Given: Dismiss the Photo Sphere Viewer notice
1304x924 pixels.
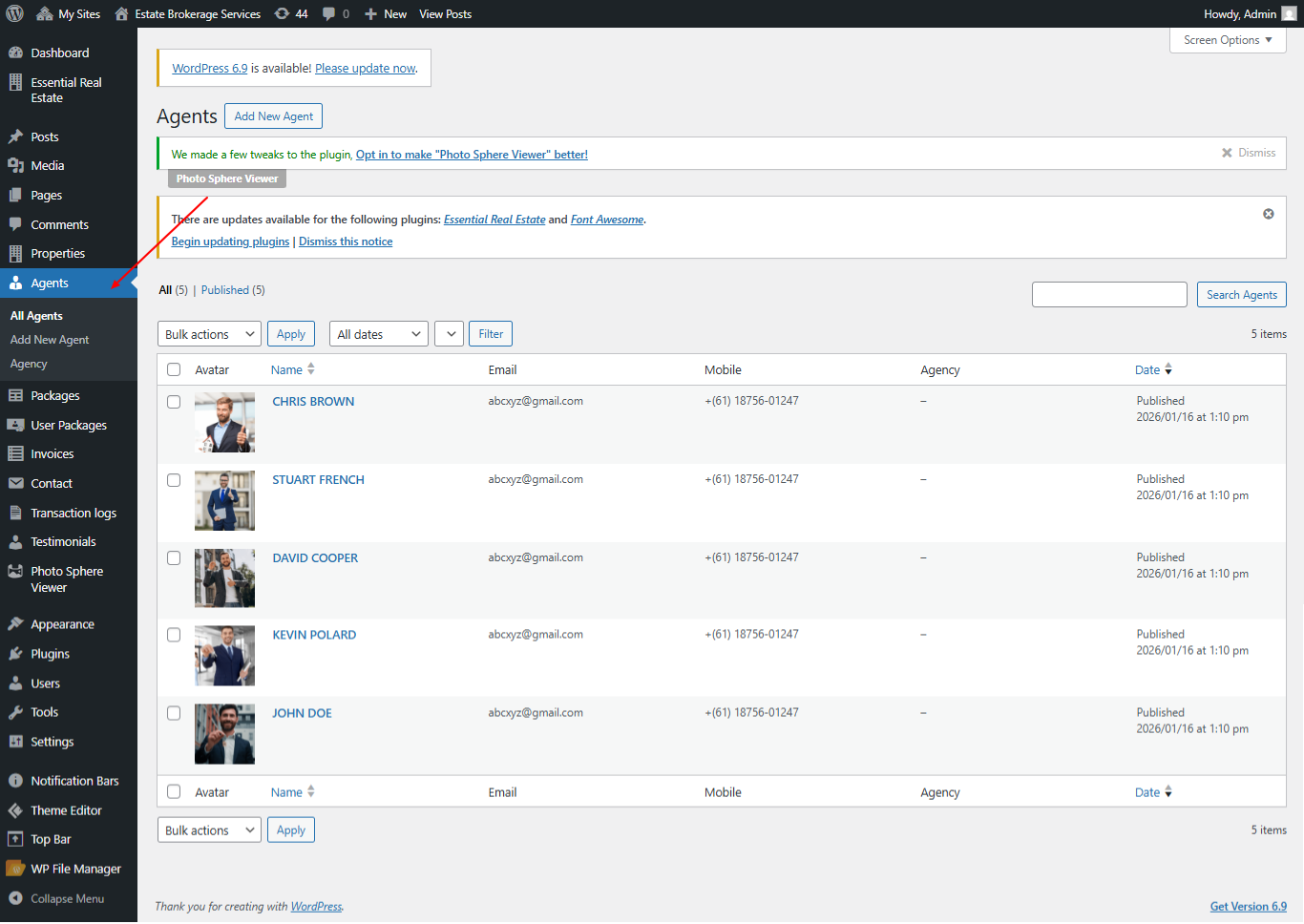Looking at the screenshot, I should pyautogui.click(x=1248, y=153).
